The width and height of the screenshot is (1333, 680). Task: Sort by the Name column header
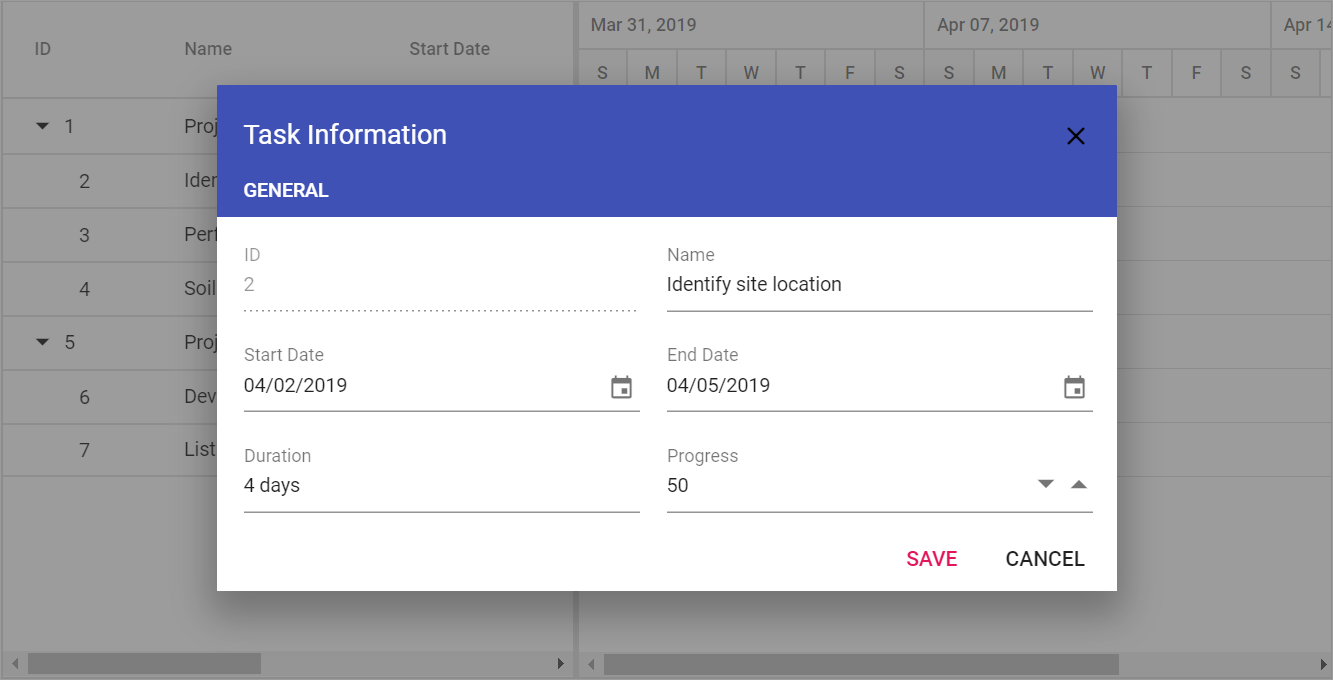click(x=208, y=49)
